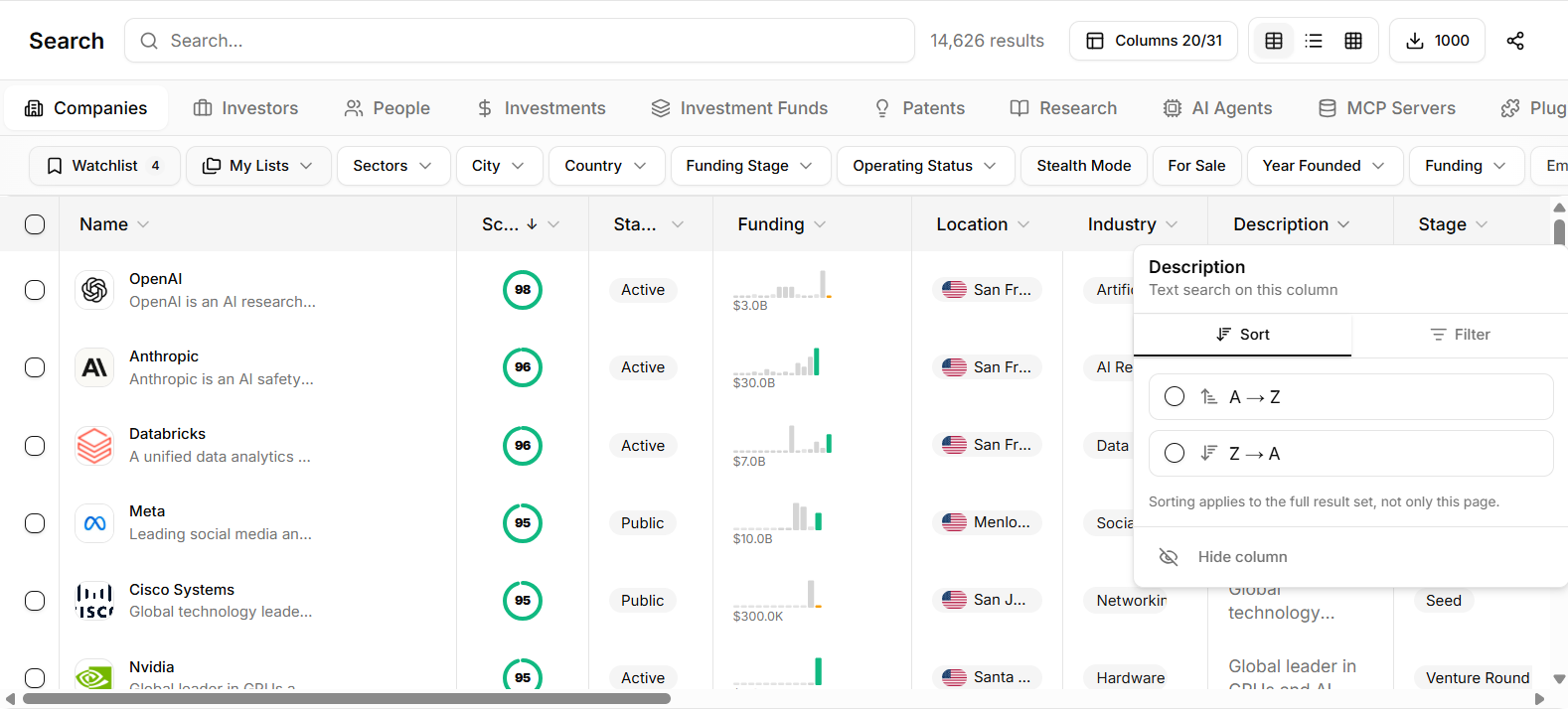Image resolution: width=1568 pixels, height=709 pixels.
Task: Click the Venture Round stage badge
Action: (x=1478, y=678)
